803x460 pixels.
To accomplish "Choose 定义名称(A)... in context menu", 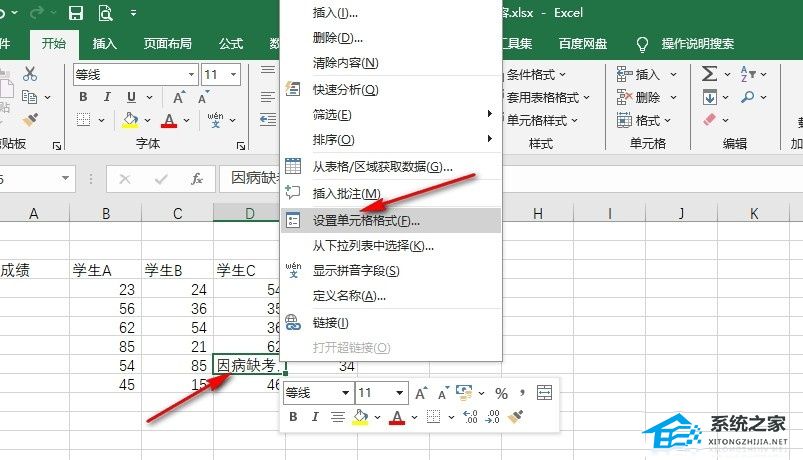I will point(391,296).
